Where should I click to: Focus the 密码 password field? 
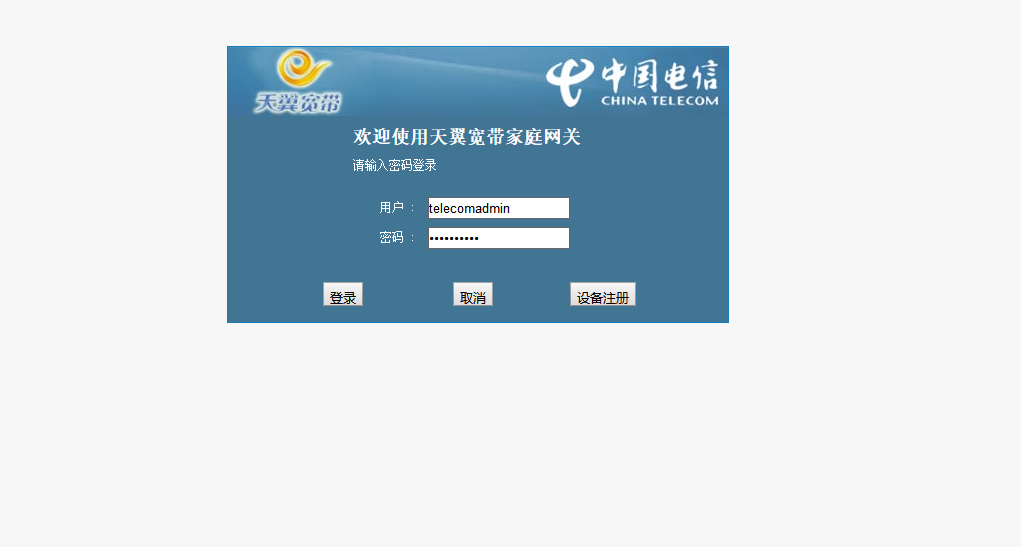click(x=499, y=238)
